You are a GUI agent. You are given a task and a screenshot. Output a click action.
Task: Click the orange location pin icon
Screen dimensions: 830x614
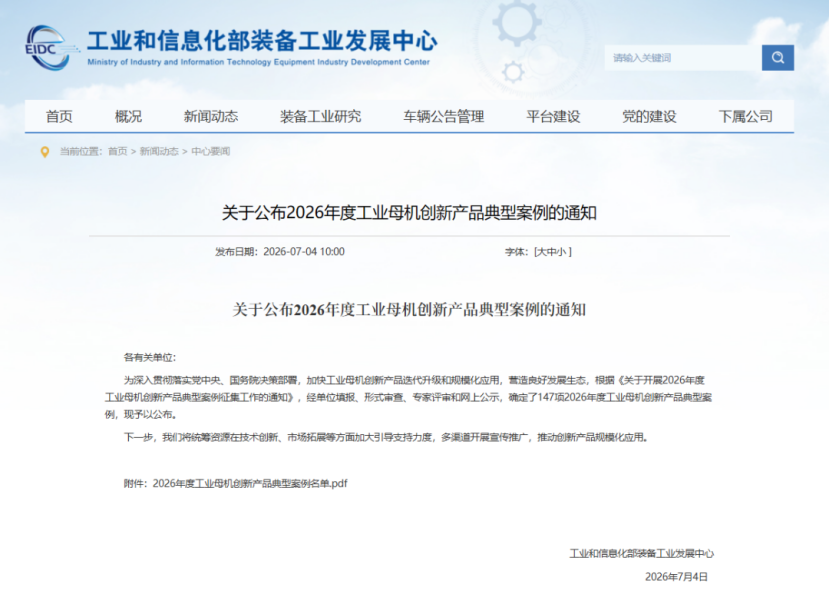(45, 152)
